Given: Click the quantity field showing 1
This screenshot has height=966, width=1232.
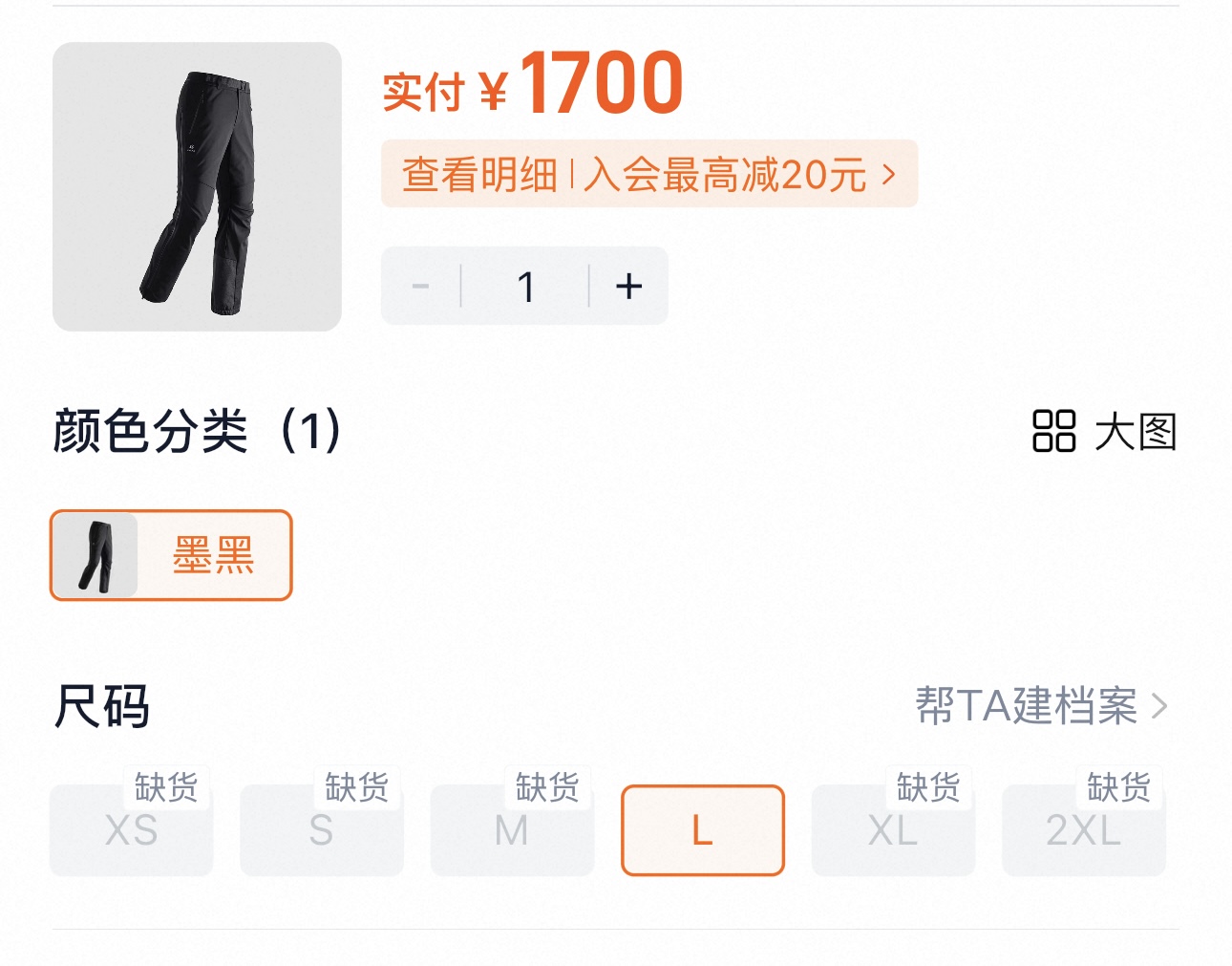Looking at the screenshot, I should point(525,287).
